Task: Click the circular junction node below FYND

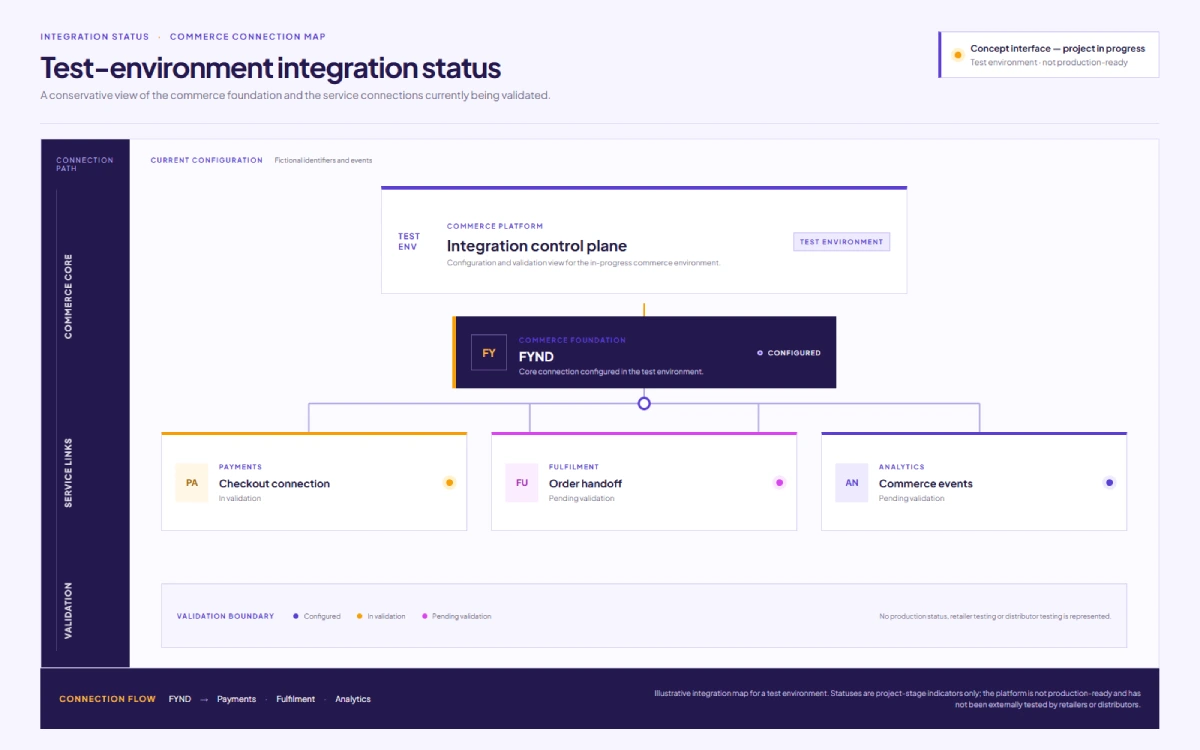Action: [644, 403]
